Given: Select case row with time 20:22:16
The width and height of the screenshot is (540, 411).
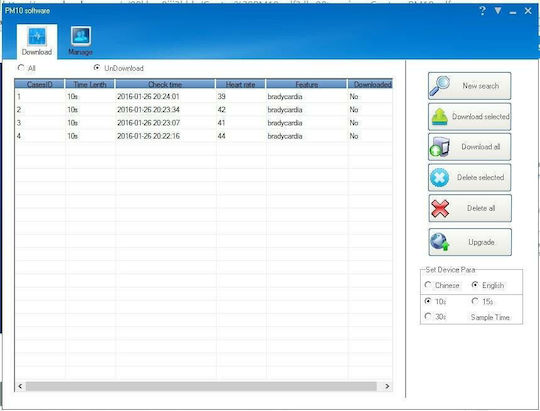Looking at the screenshot, I should coord(203,136).
